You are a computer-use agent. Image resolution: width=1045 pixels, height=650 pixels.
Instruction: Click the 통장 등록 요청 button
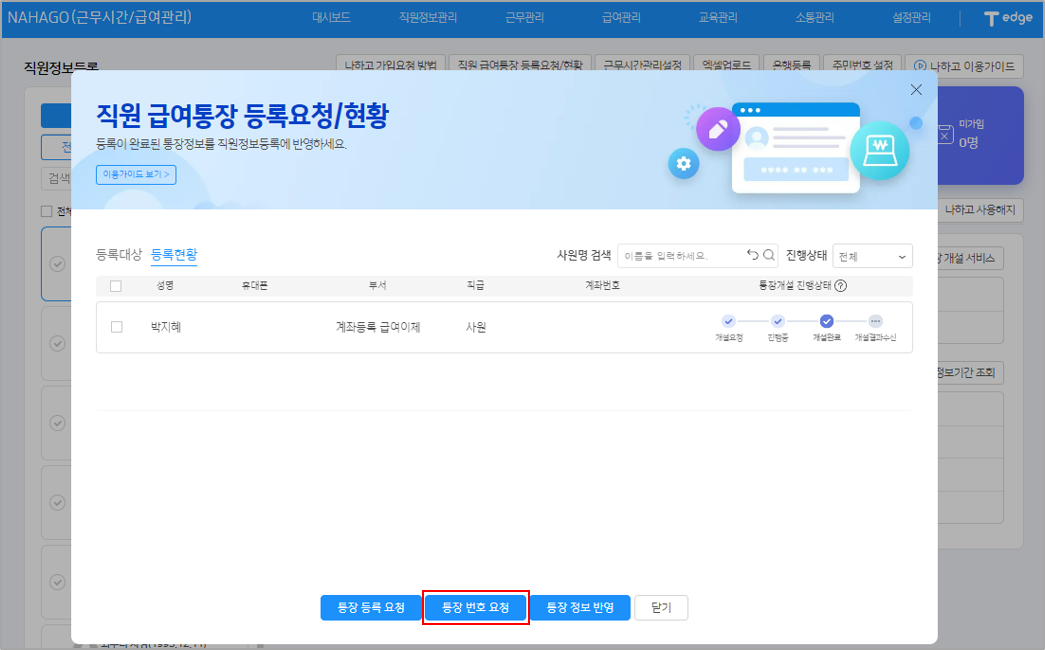371,608
